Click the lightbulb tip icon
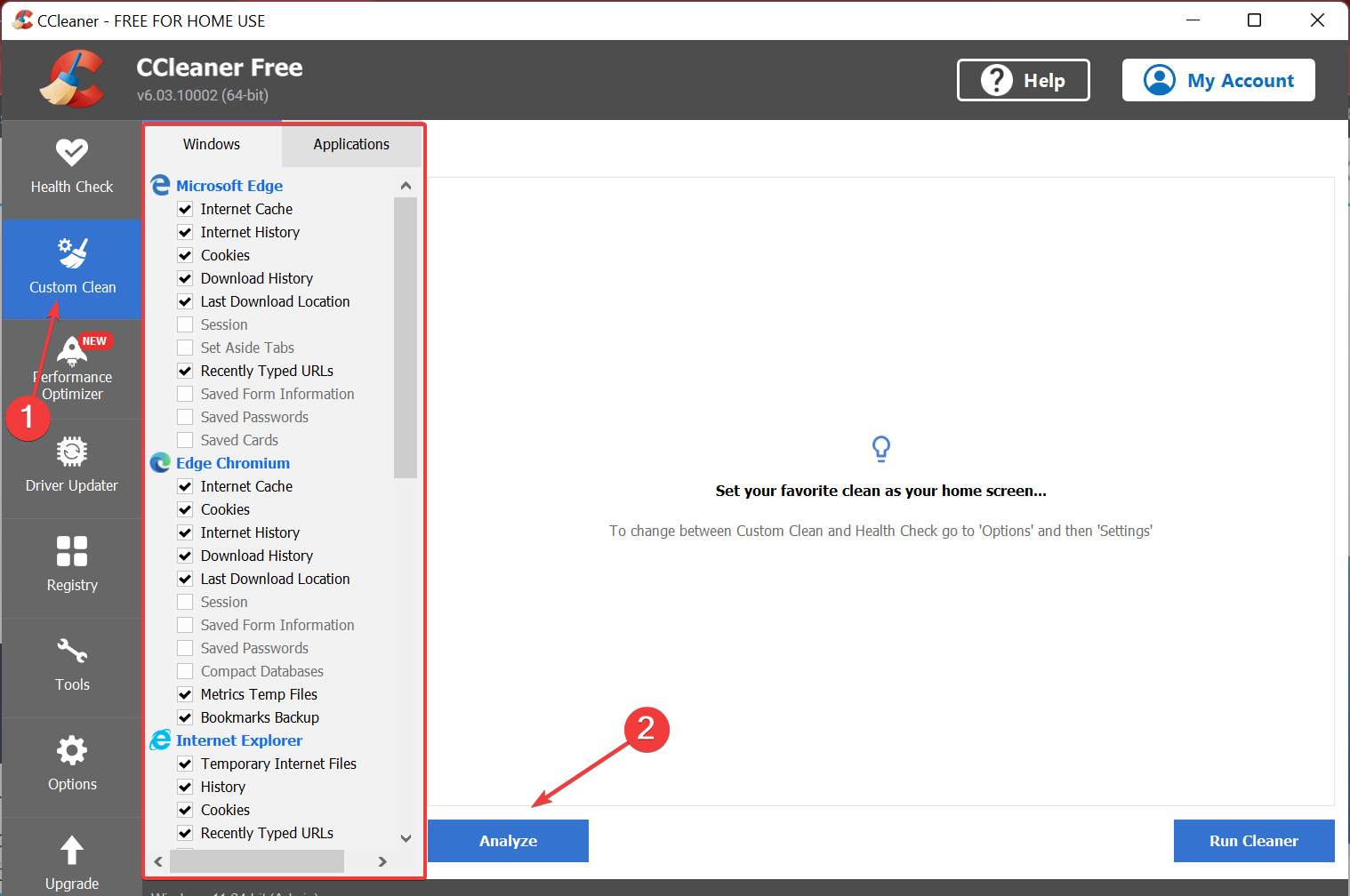The height and width of the screenshot is (896, 1350). click(x=881, y=449)
